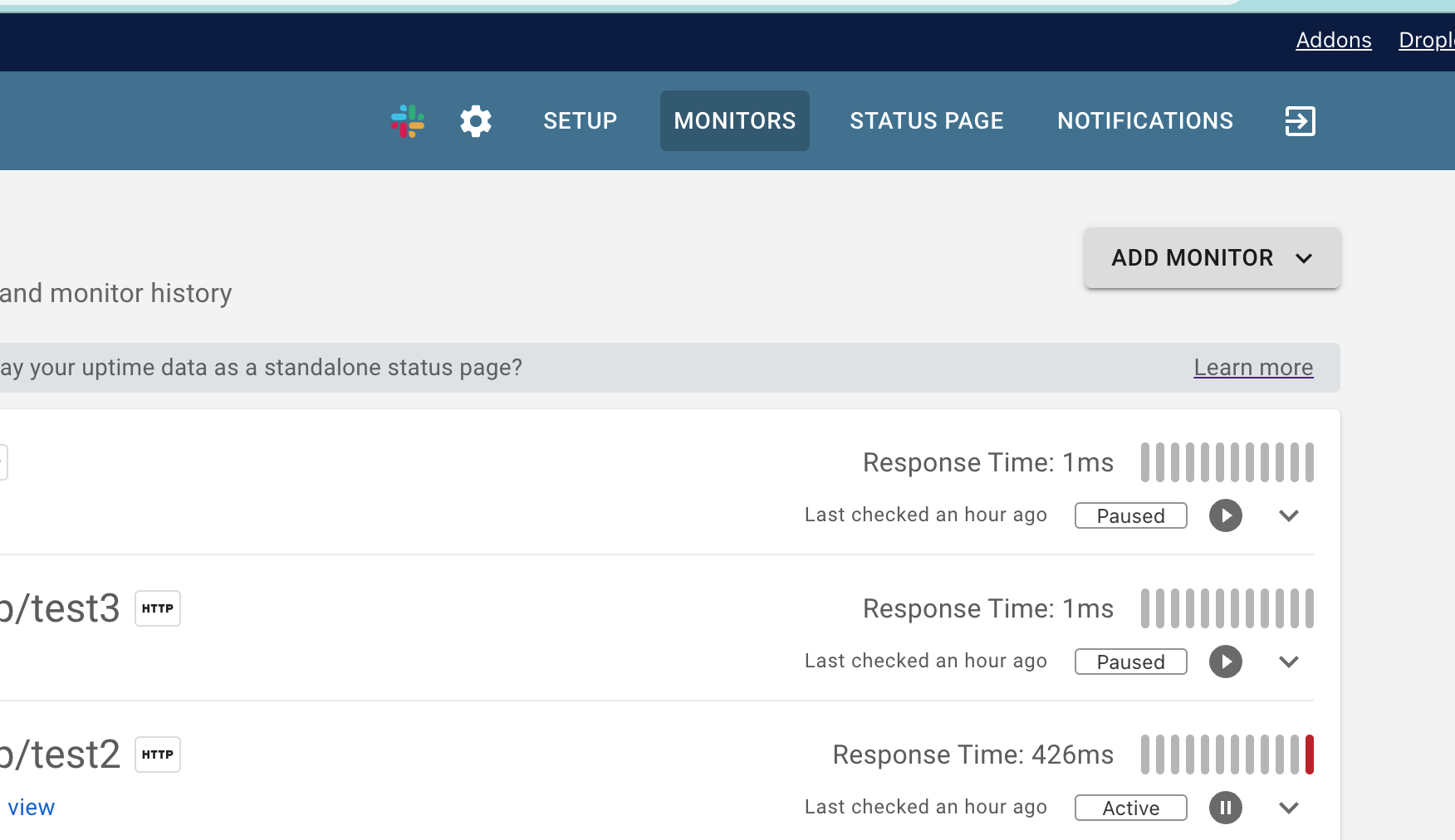This screenshot has width=1455, height=840.
Task: Pause the test2 monitor using pause icon
Action: [1225, 808]
